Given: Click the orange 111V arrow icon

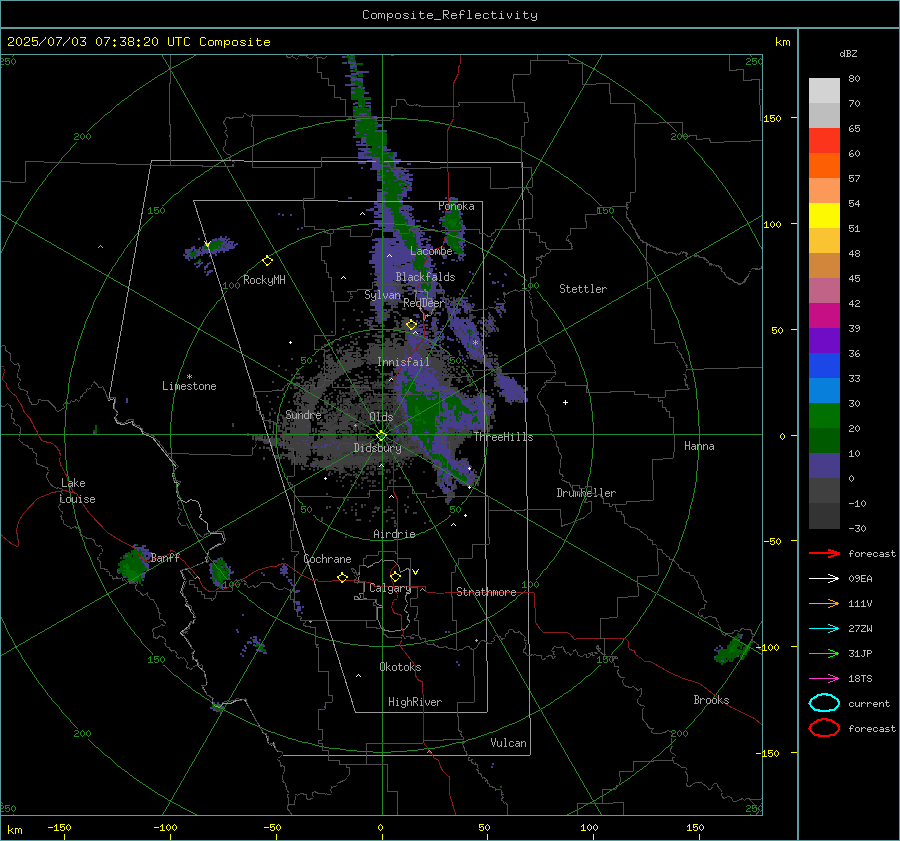Looking at the screenshot, I should (824, 603).
